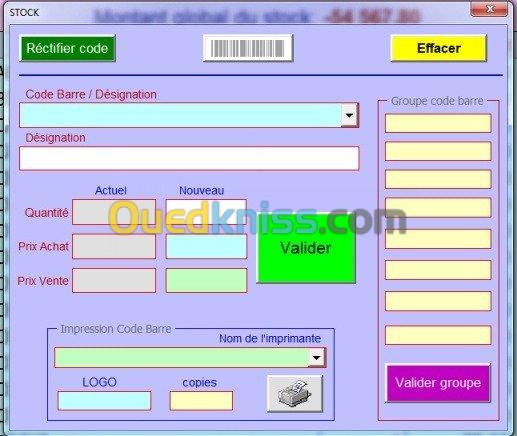The width and height of the screenshot is (517, 436).
Task: Click the Nouveau Prix Achat field
Action: click(x=206, y=246)
